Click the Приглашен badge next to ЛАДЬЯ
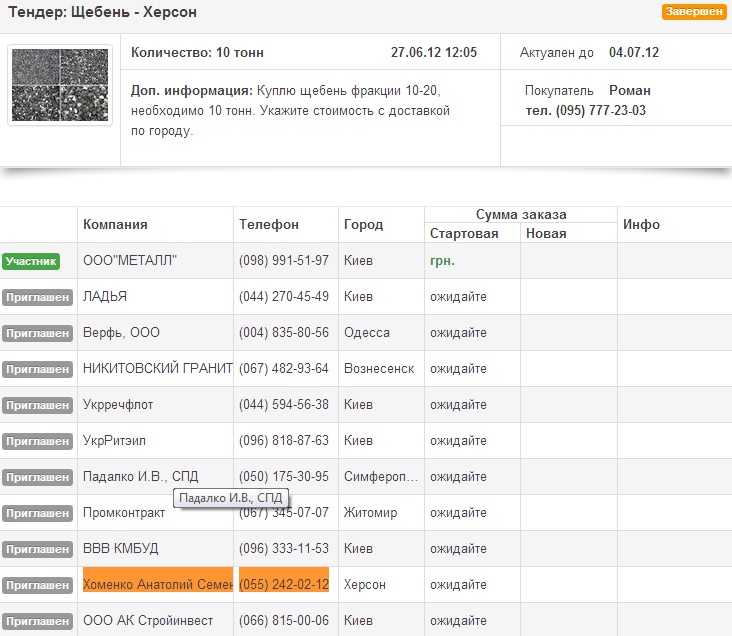Image resolution: width=732 pixels, height=636 pixels. click(37, 297)
